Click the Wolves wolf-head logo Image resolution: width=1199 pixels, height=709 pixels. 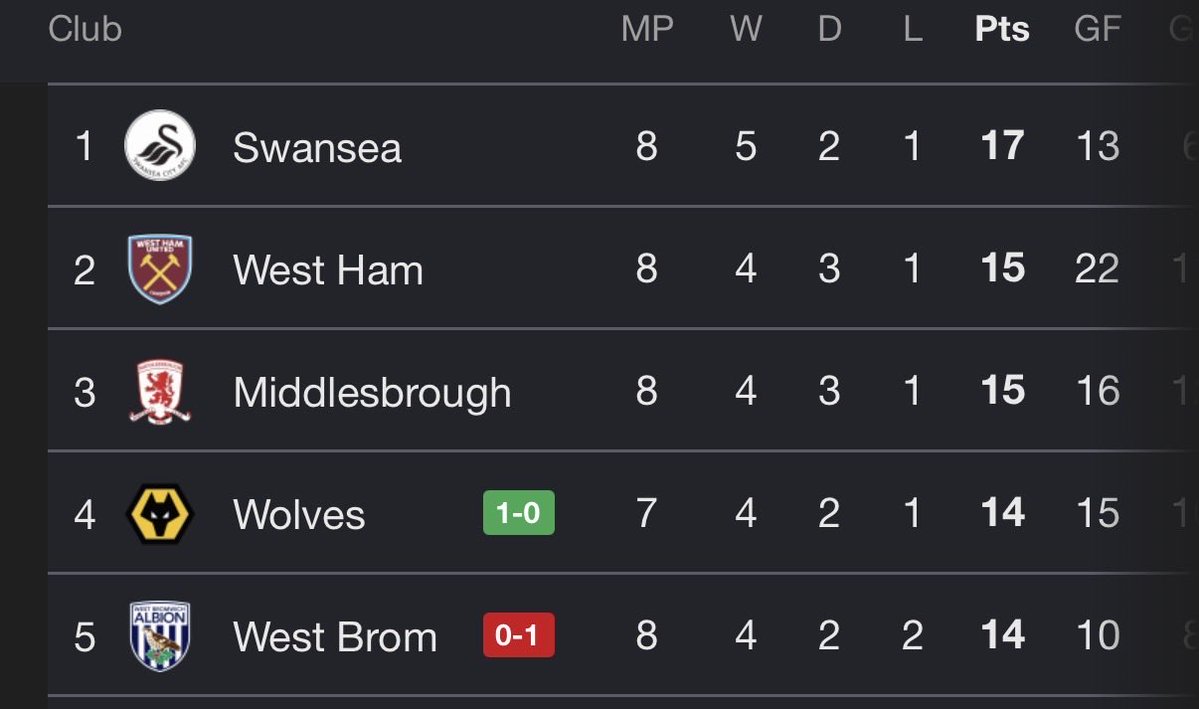[x=160, y=513]
